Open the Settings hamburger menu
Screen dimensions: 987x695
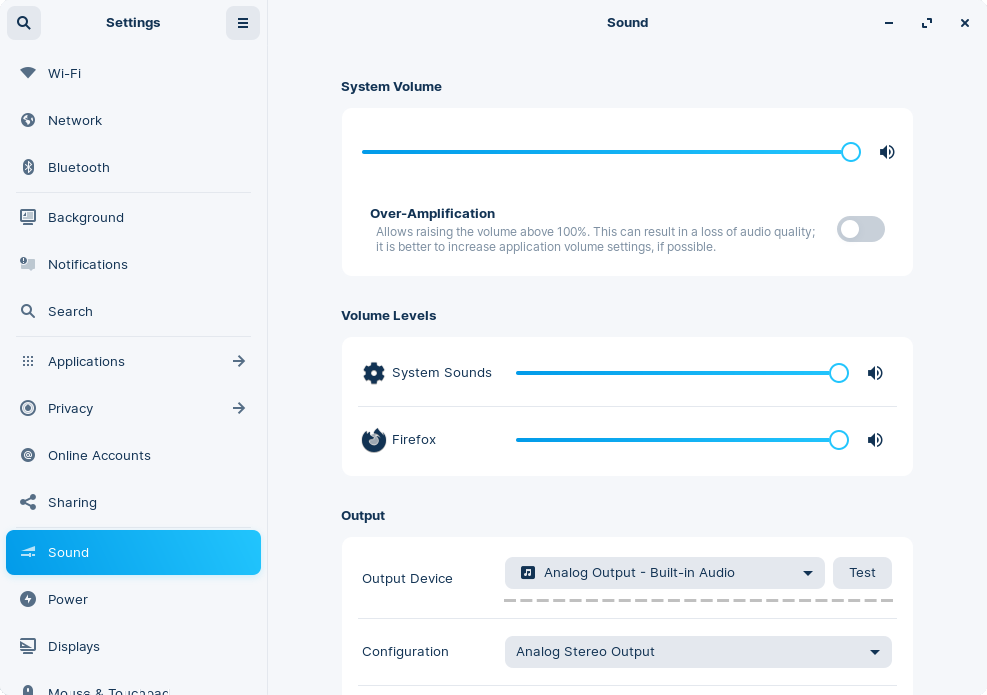point(242,23)
